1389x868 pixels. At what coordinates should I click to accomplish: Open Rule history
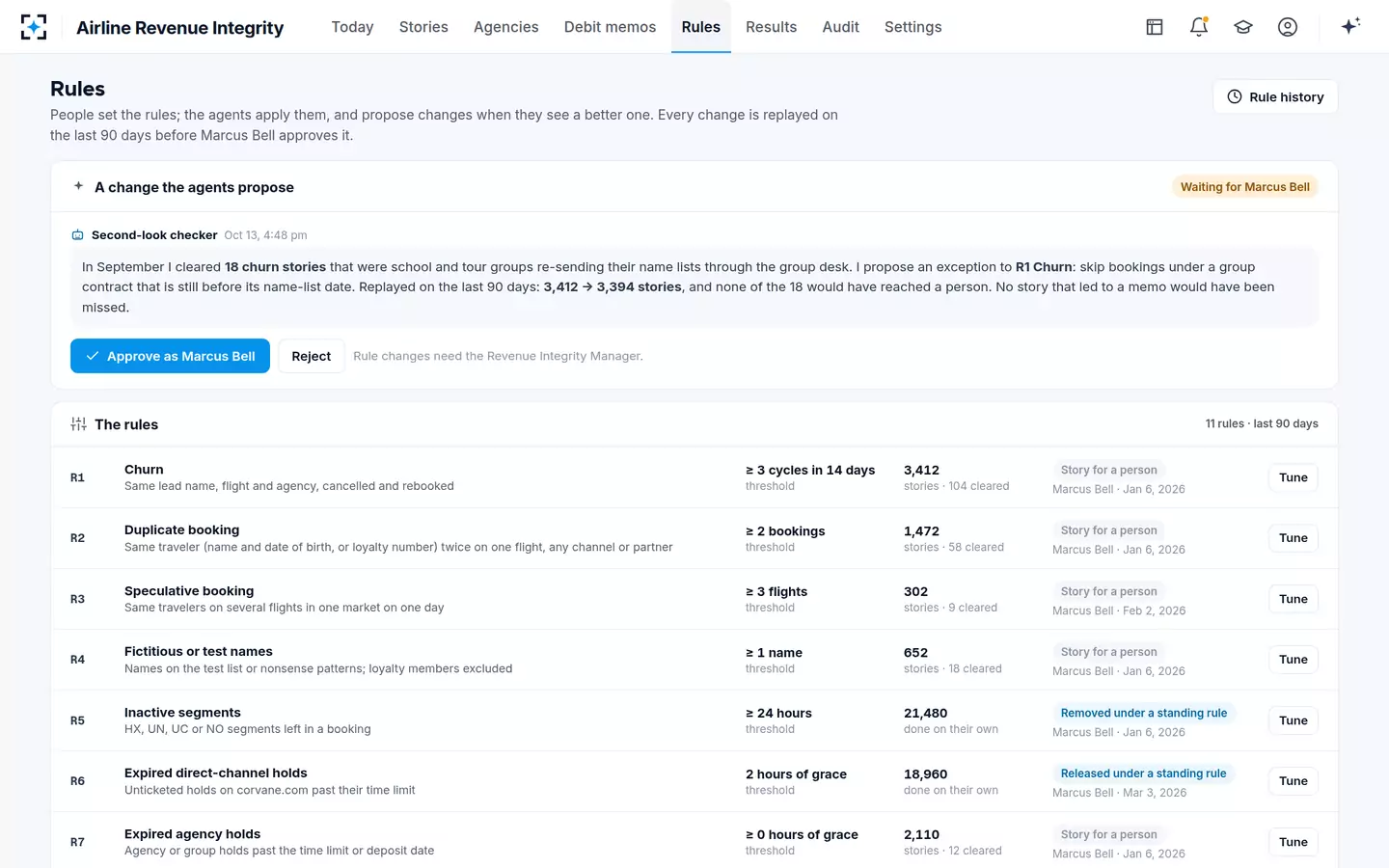[x=1275, y=96]
